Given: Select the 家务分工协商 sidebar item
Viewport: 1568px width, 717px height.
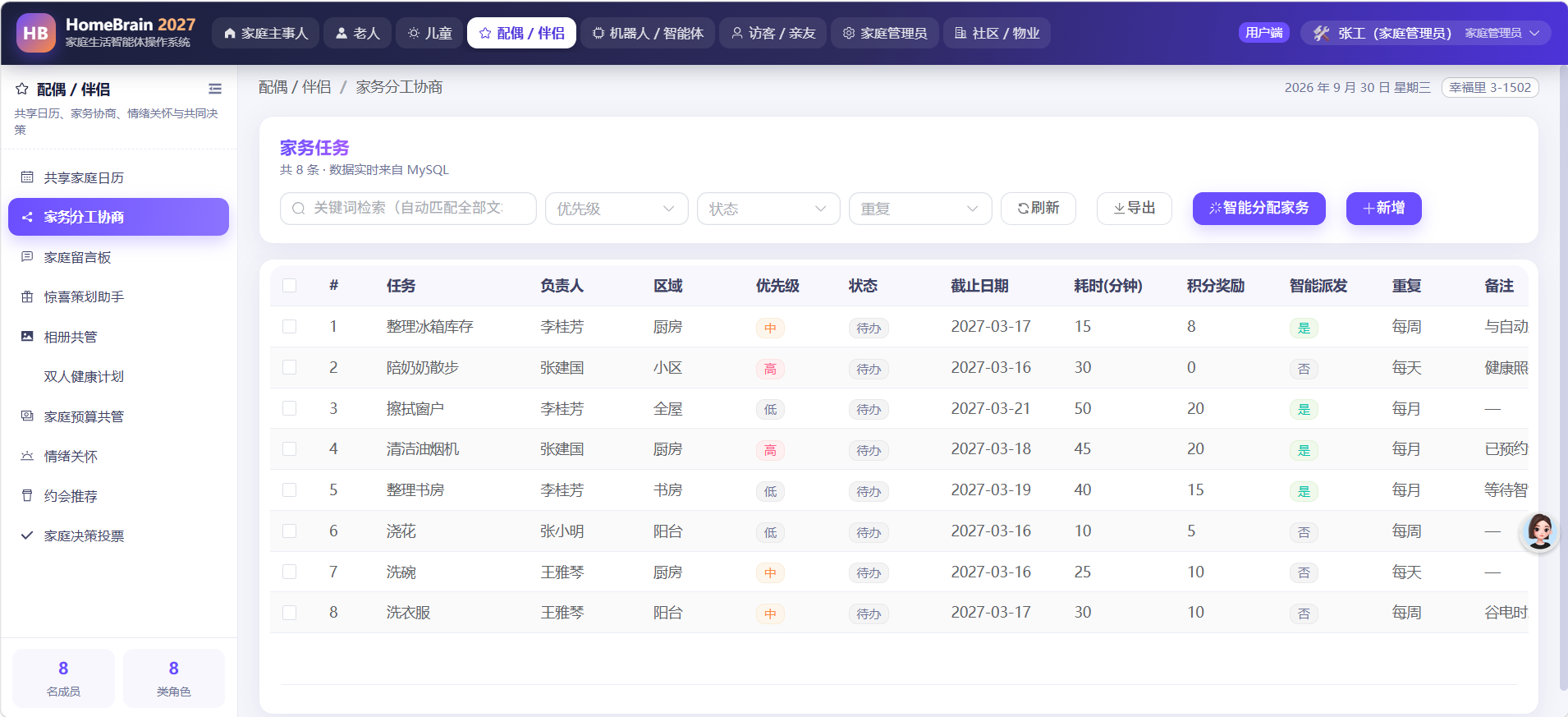Looking at the screenshot, I should [x=118, y=217].
